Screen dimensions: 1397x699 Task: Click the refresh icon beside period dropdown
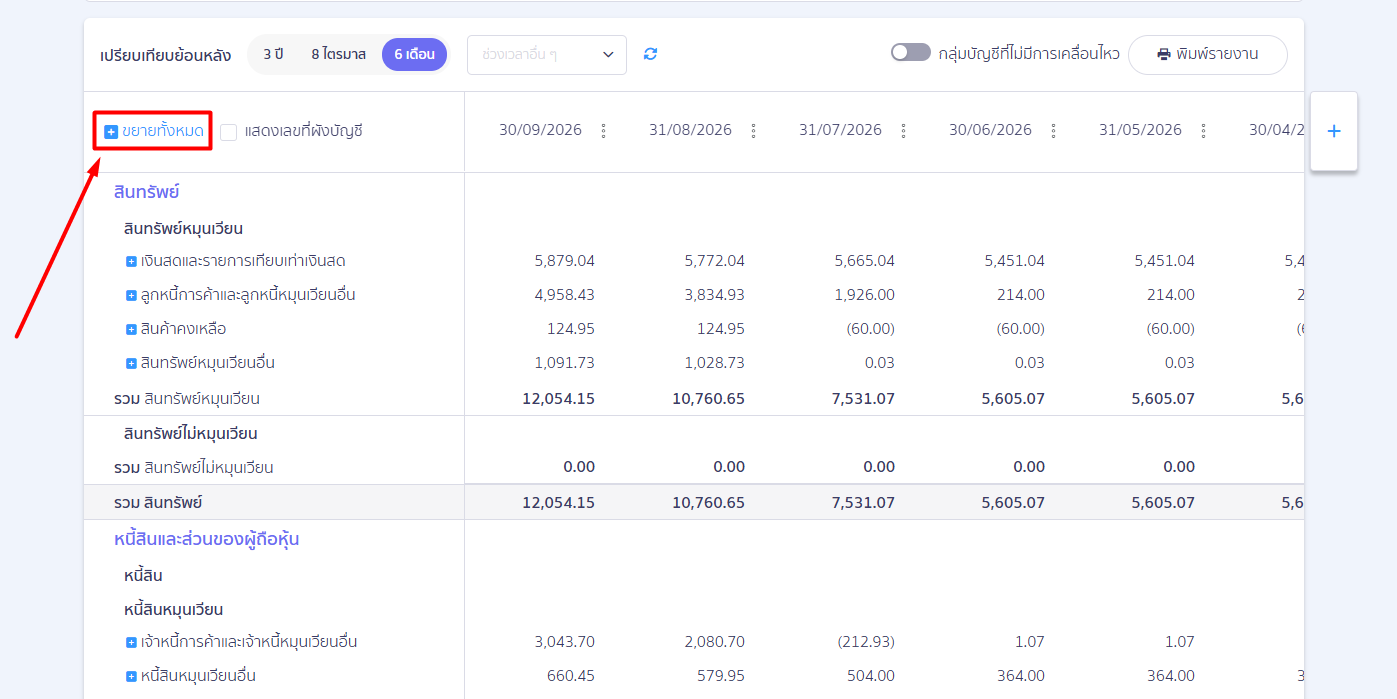tap(650, 54)
